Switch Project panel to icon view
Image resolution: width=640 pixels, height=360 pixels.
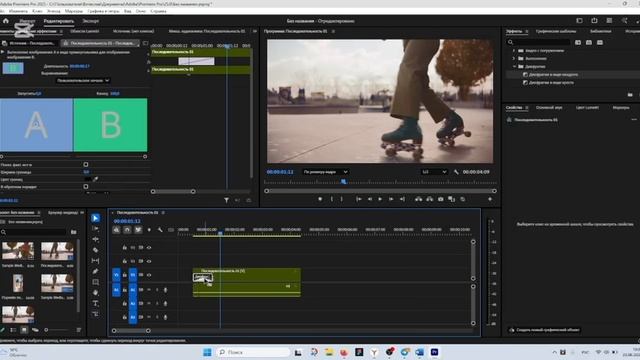pos(24,330)
